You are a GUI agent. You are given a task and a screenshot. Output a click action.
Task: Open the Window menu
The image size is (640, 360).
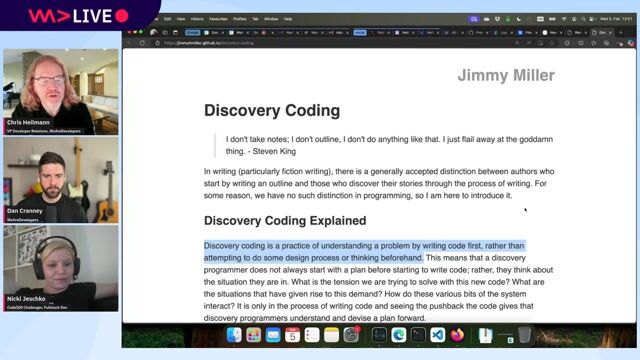point(271,19)
